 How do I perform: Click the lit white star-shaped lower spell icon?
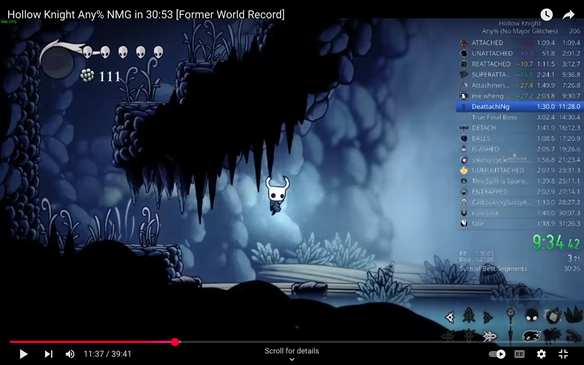[489, 336]
